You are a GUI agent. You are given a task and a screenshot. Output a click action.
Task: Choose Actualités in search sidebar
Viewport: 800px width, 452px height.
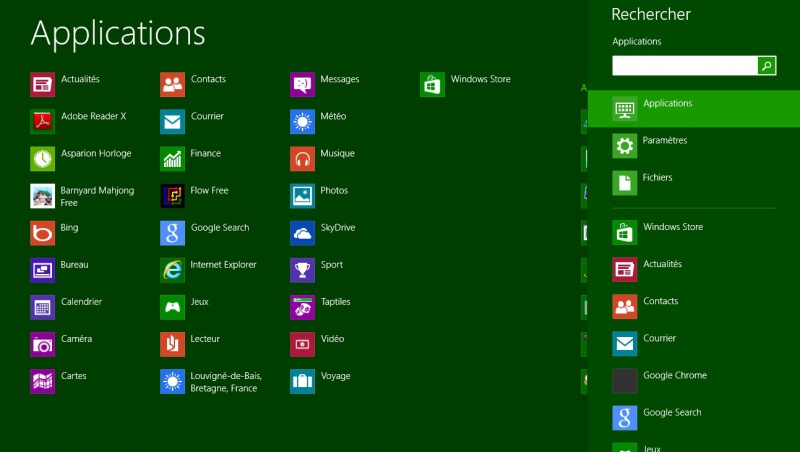coord(694,269)
